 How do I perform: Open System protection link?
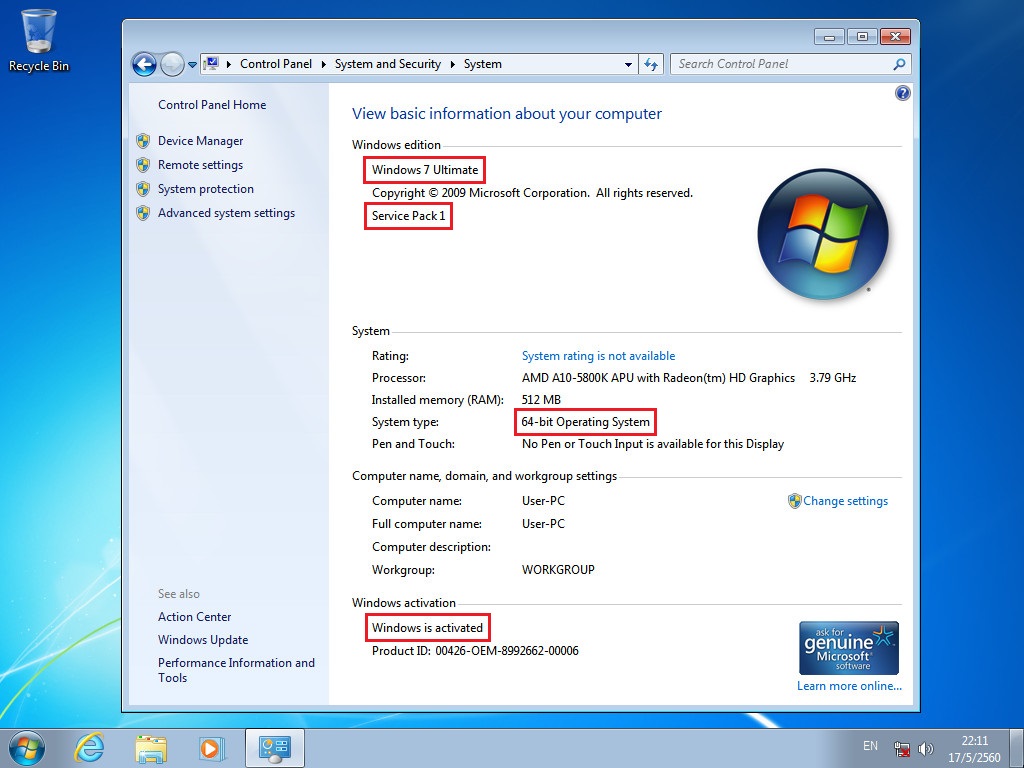pos(206,189)
